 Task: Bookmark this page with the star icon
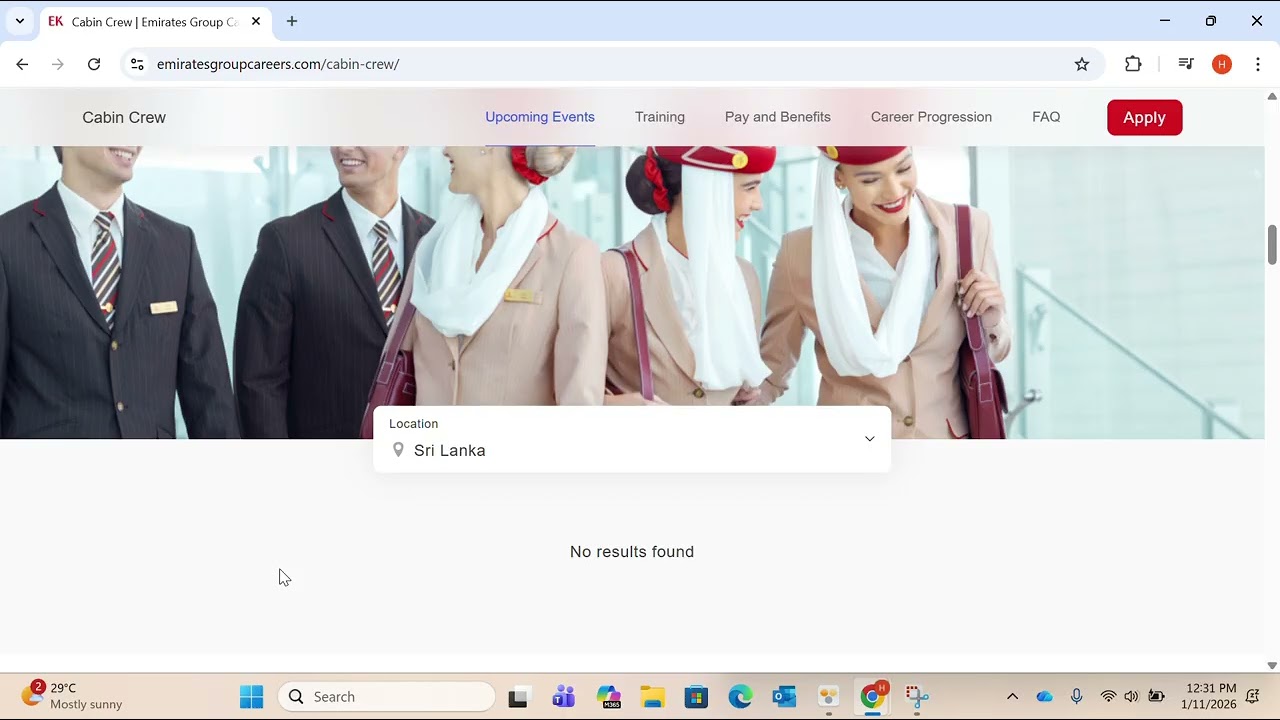1082,64
